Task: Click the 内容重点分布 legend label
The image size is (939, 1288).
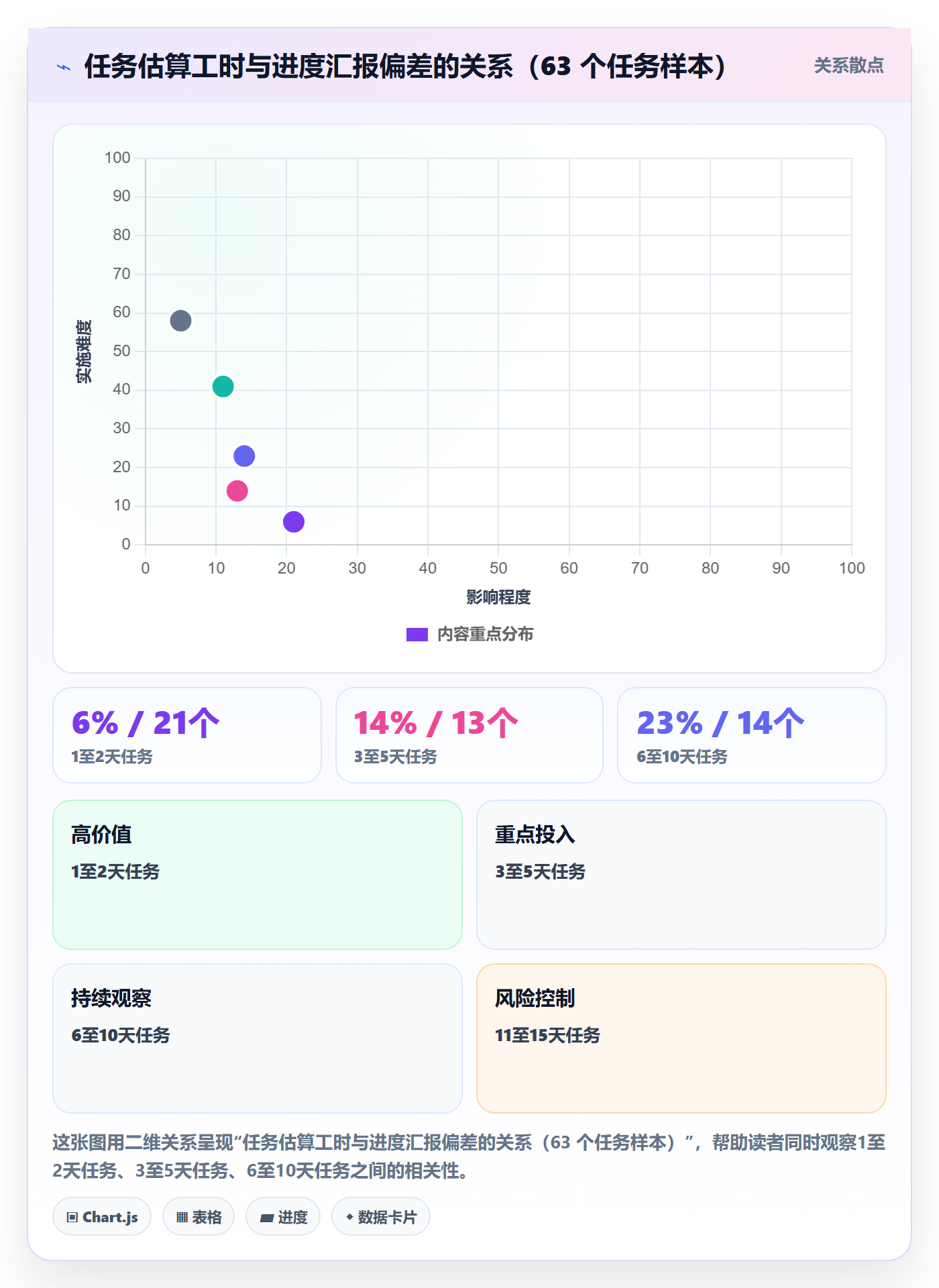Action: coord(485,635)
